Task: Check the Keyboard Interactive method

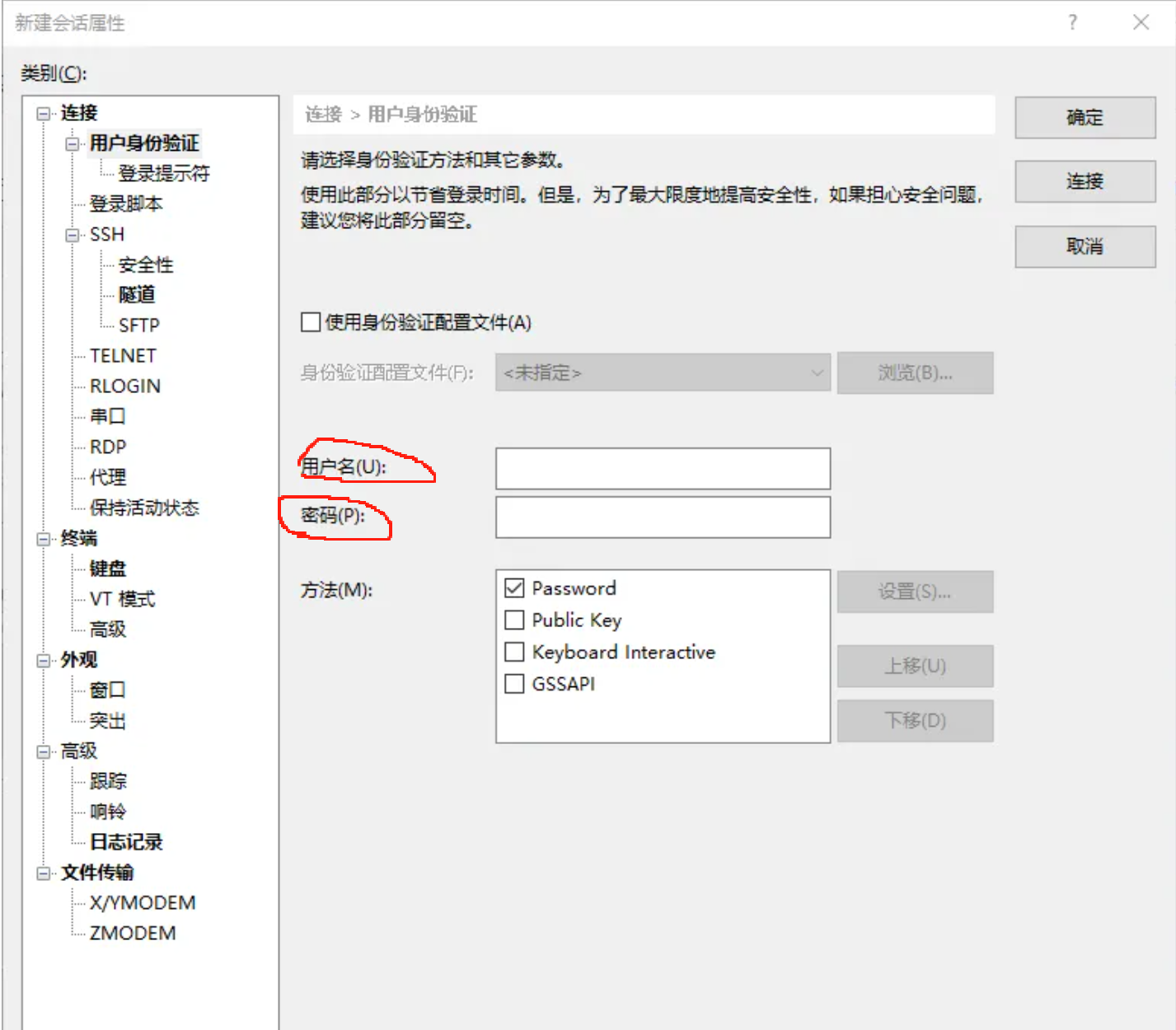Action: tap(514, 652)
